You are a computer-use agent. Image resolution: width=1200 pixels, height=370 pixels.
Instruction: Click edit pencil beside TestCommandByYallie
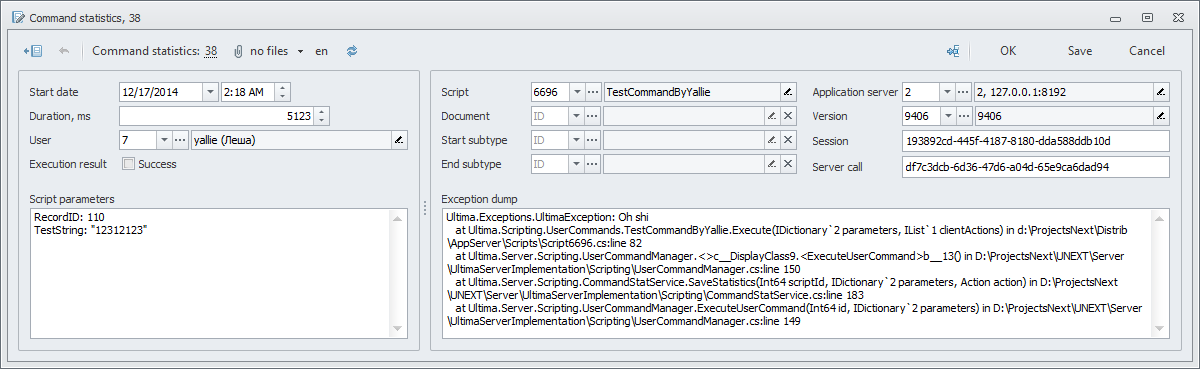click(787, 92)
